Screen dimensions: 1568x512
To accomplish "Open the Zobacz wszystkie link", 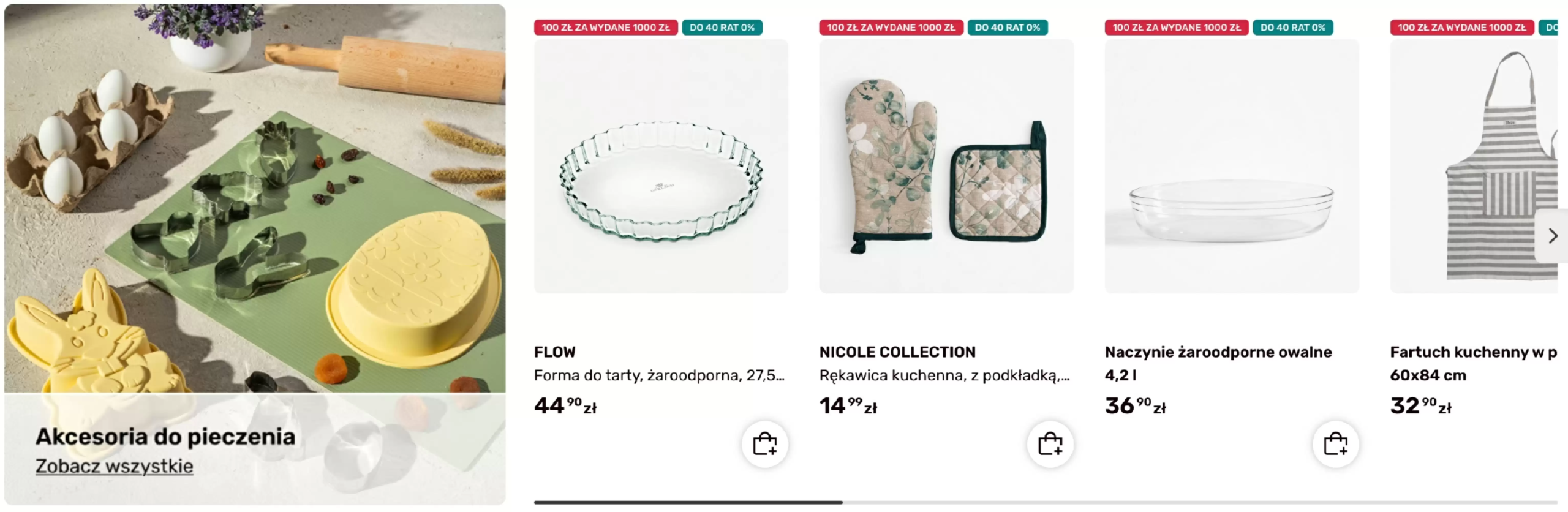I will click(x=114, y=466).
